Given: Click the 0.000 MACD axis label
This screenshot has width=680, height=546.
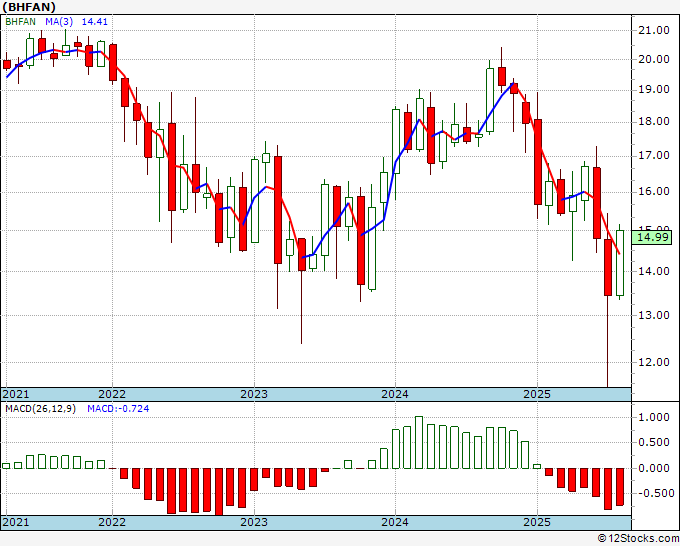Looking at the screenshot, I should pos(654,468).
